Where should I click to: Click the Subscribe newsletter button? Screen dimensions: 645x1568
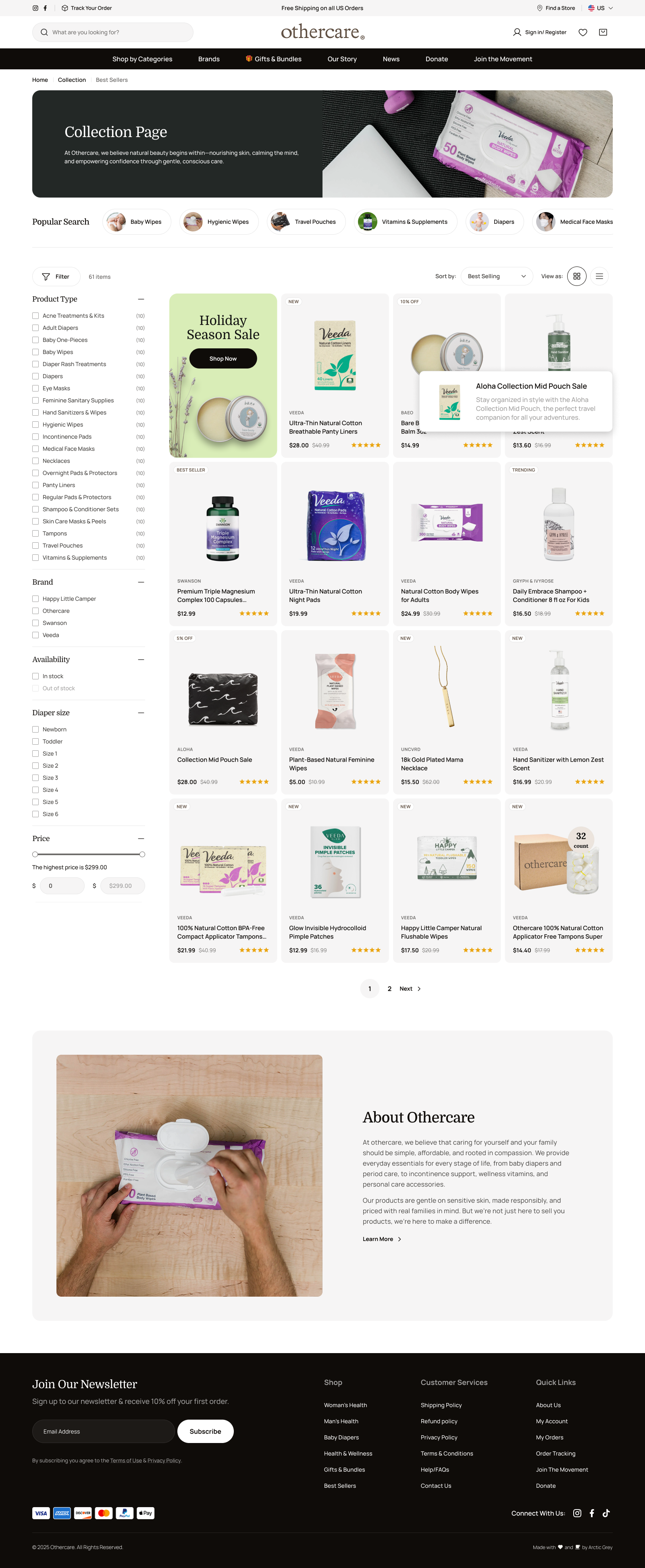(x=205, y=1431)
